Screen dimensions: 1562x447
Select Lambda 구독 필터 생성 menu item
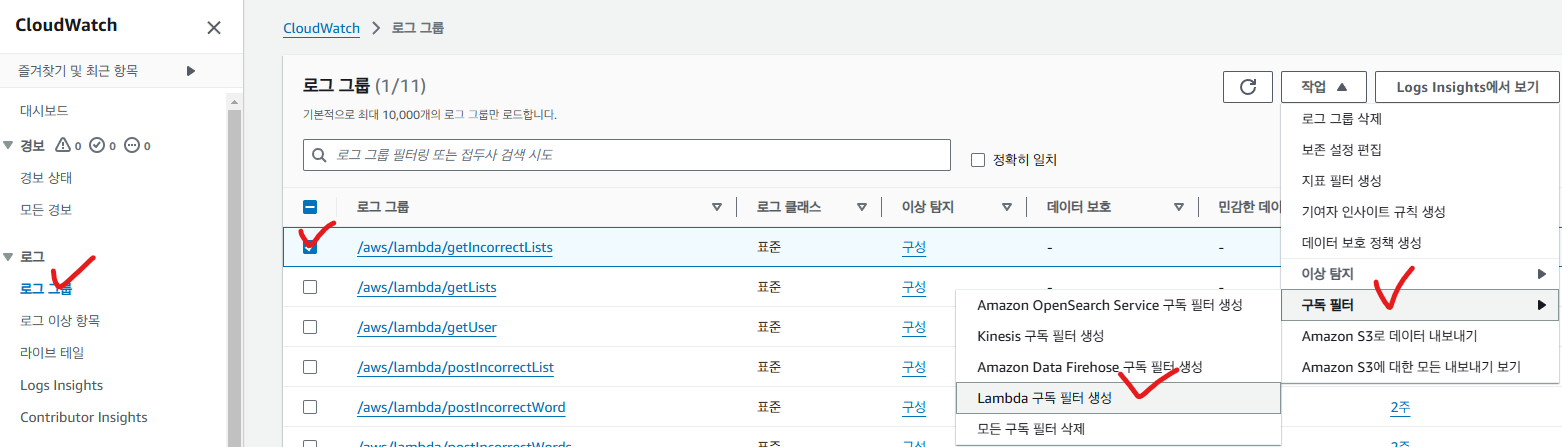pyautogui.click(x=1044, y=397)
